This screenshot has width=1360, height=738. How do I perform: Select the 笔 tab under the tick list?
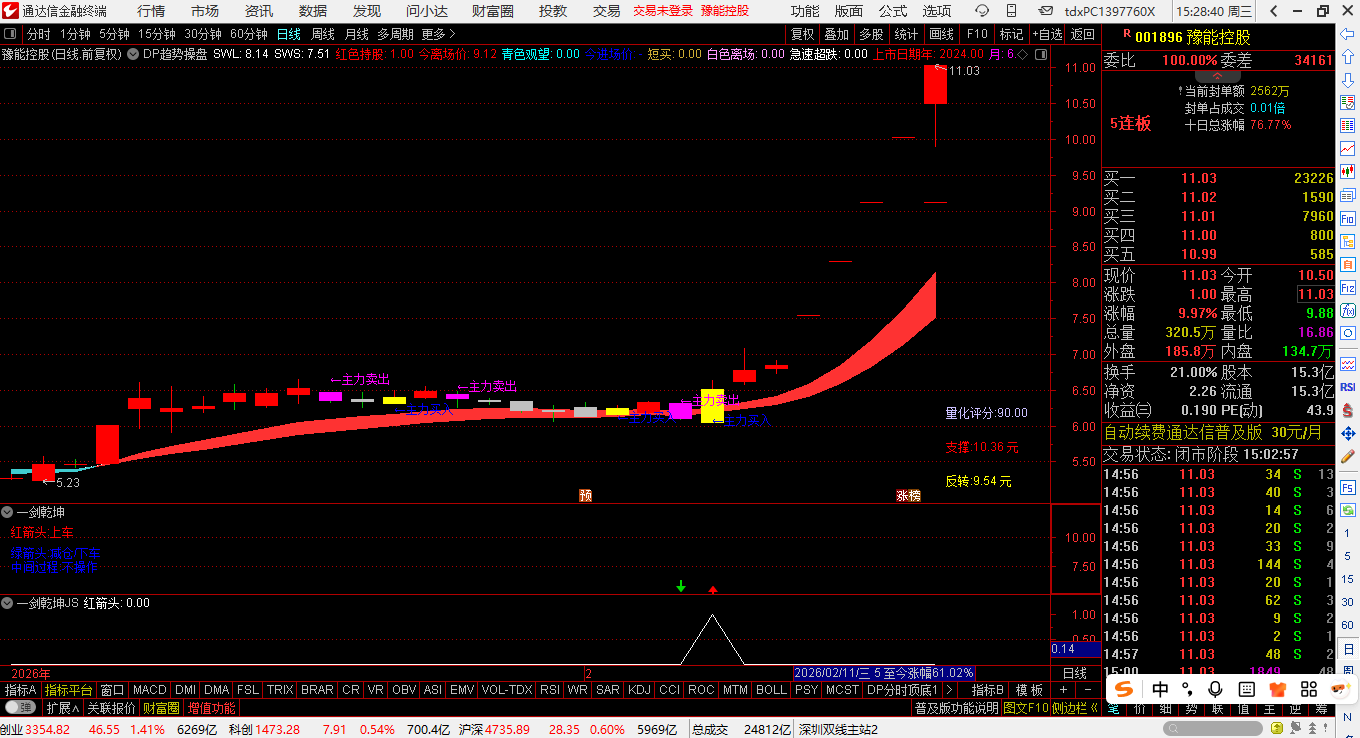coord(1113,708)
